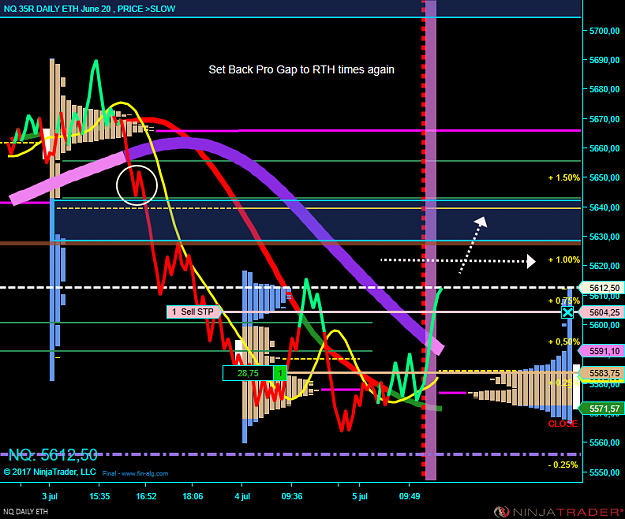This screenshot has width=625, height=519.
Task: Select the 5583,75 entry price marker
Action: (x=601, y=373)
